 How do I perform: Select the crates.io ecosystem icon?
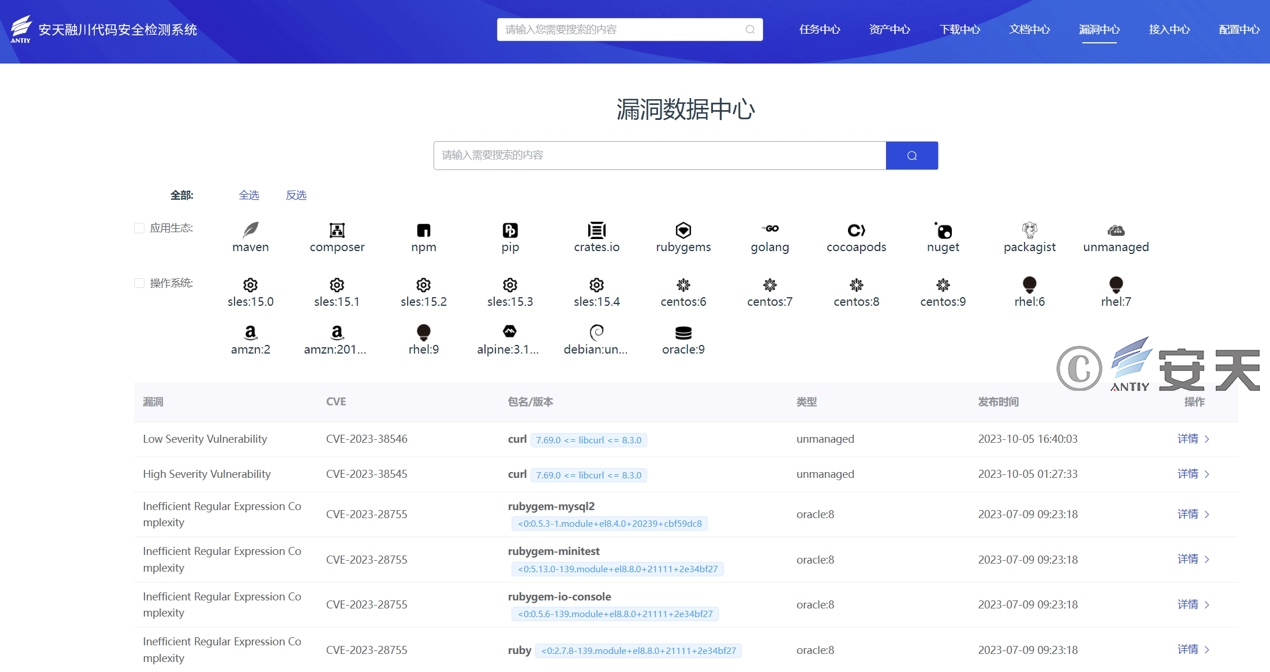(597, 230)
